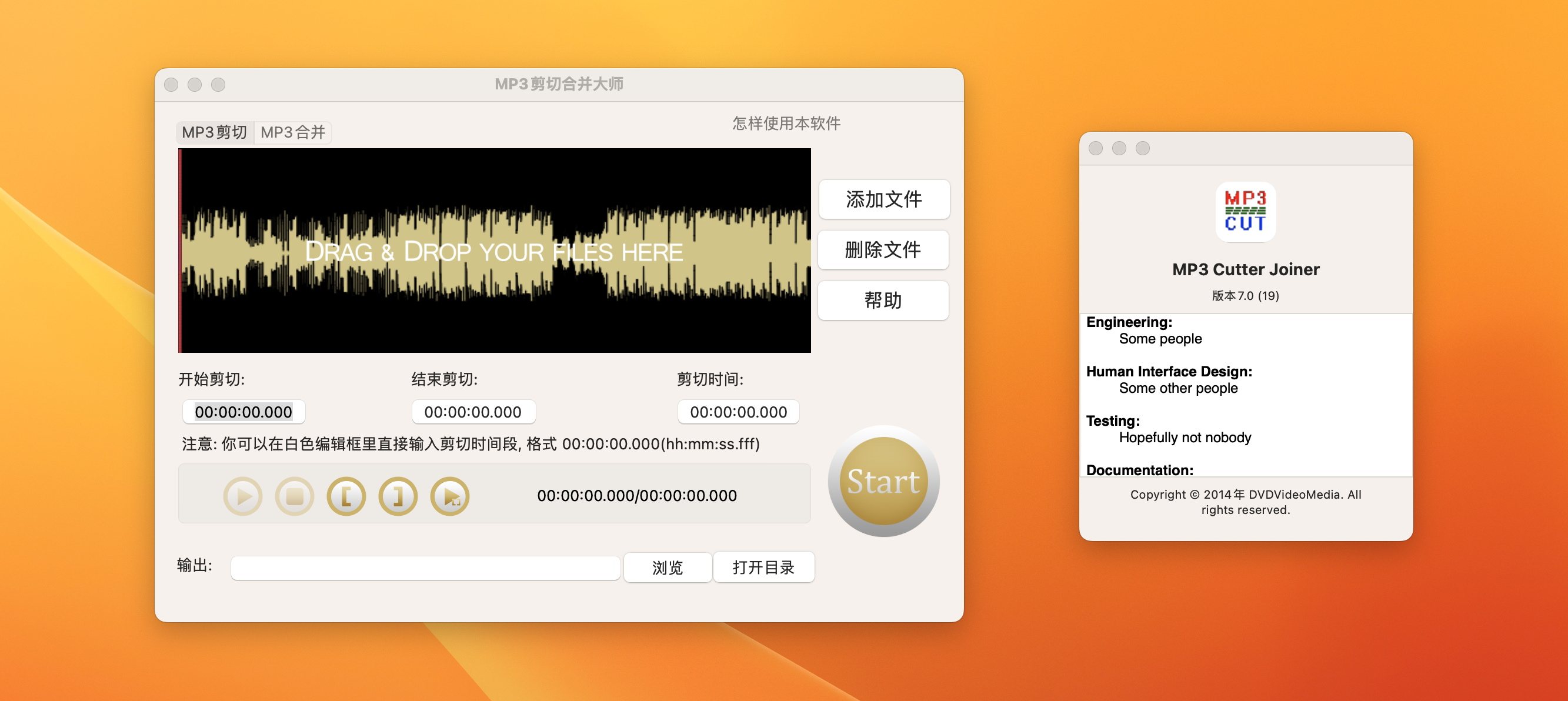Screen dimensions: 1568x701
Task: Click the 输出 output path field
Action: (425, 567)
